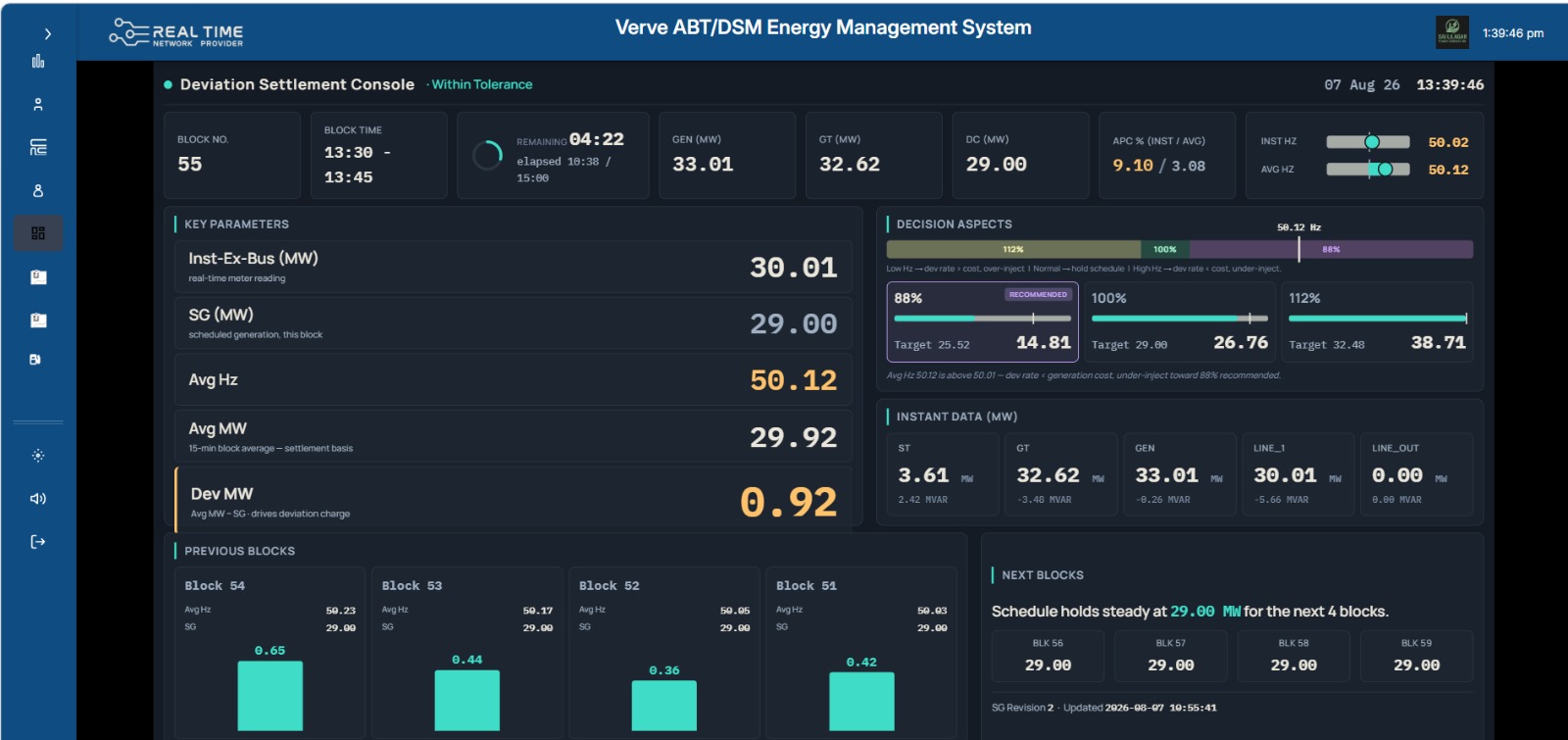Select the 112% decision card showing 38.71
Viewport: 1568px width, 740px height.
pos(1377,321)
